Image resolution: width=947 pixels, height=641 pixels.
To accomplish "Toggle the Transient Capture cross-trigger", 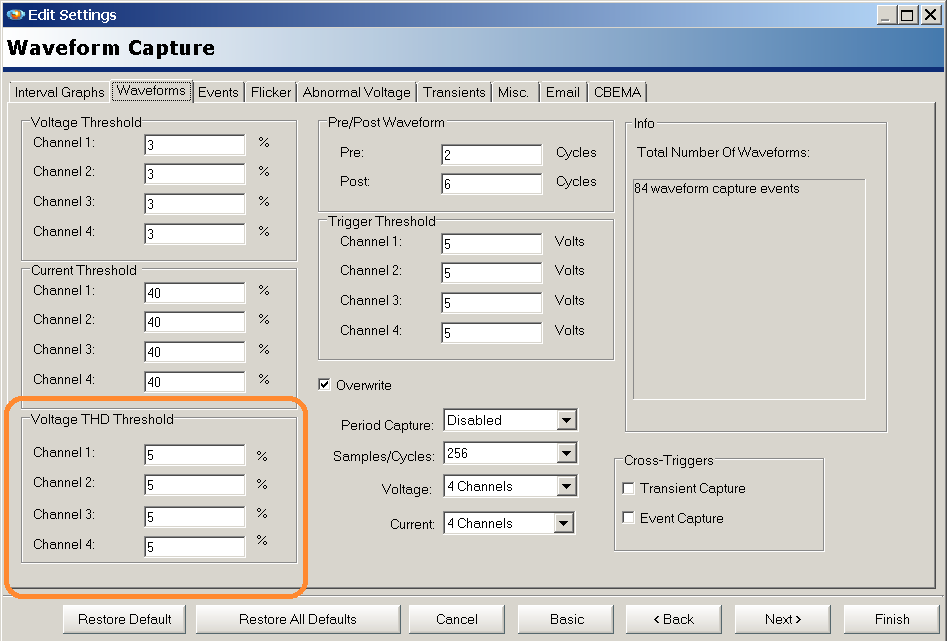I will [629, 489].
